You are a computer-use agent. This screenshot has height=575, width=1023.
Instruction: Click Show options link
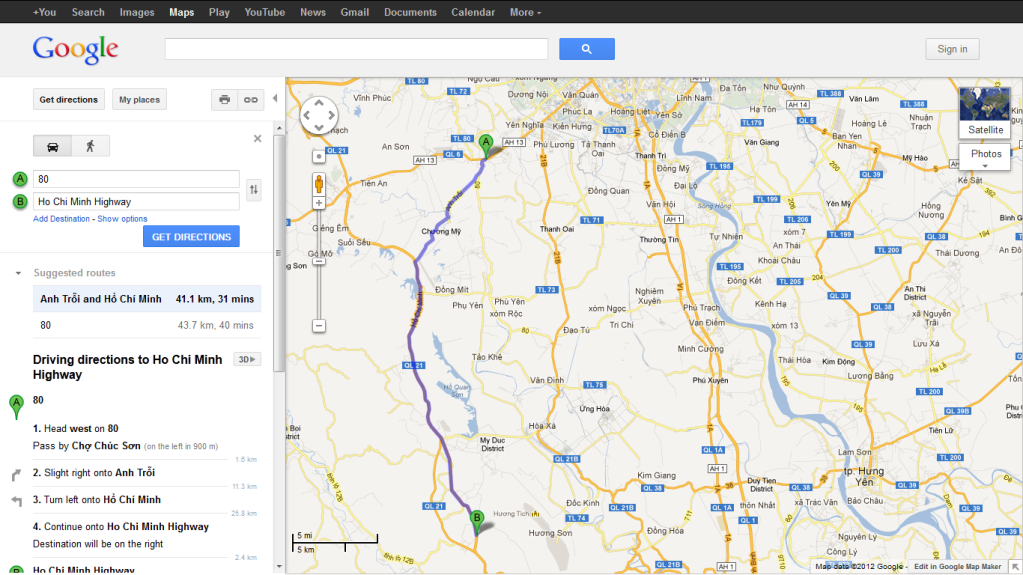pyautogui.click(x=122, y=219)
